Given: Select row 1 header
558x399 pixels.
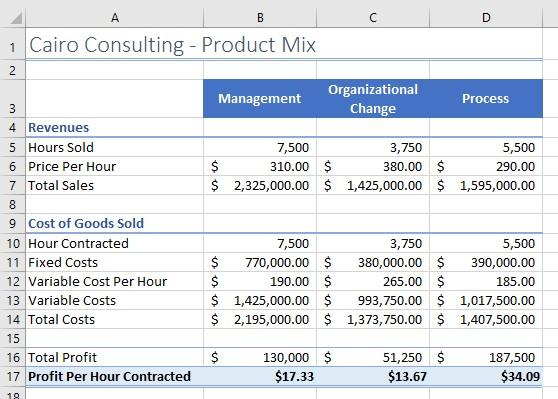Looking at the screenshot, I should click(12, 44).
